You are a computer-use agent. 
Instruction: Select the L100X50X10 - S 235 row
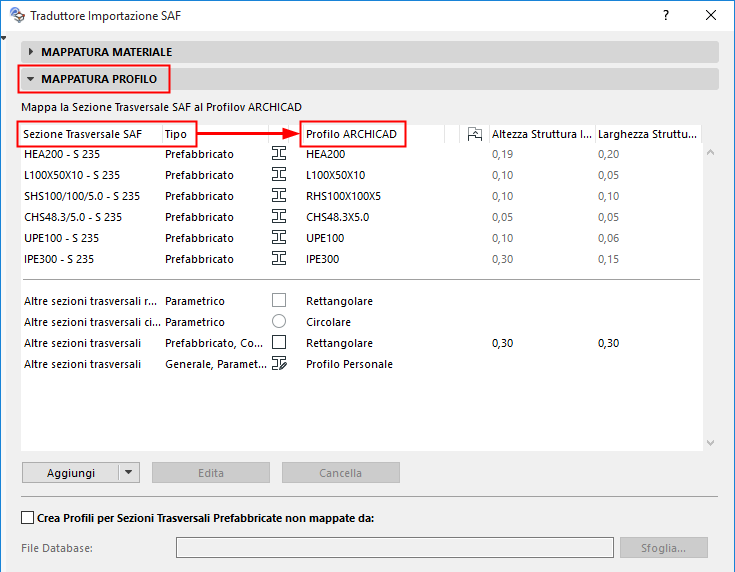click(x=362, y=175)
